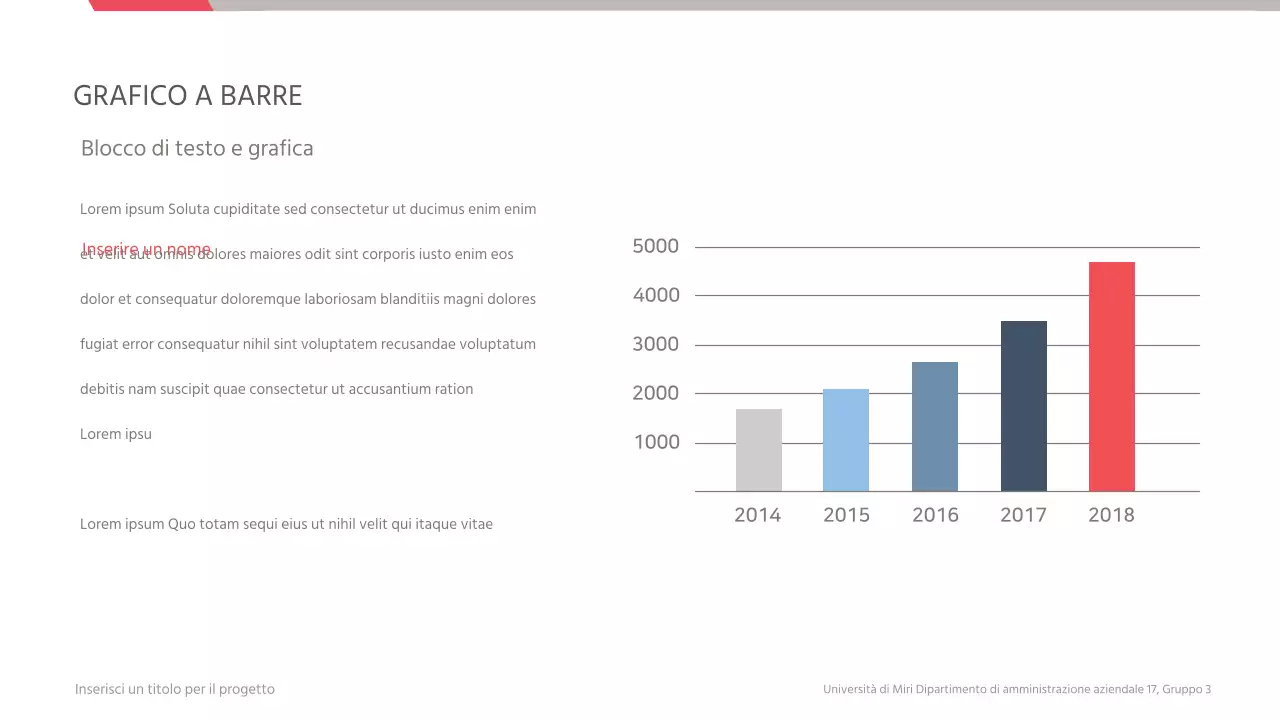The height and width of the screenshot is (720, 1280).
Task: Click footer Inserisci un titolo per il progetto
Action: click(x=175, y=689)
